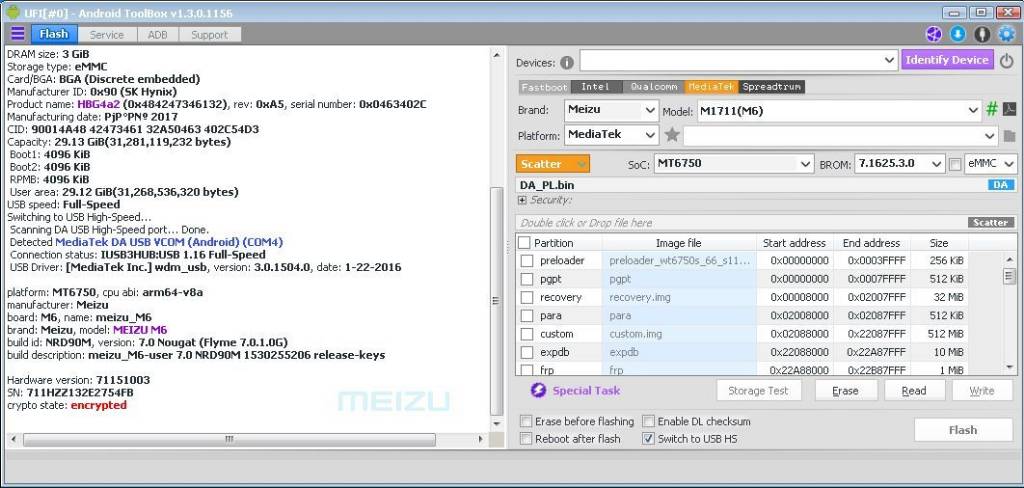
Task: Uncheck Switch to USB HS
Action: pos(648,439)
